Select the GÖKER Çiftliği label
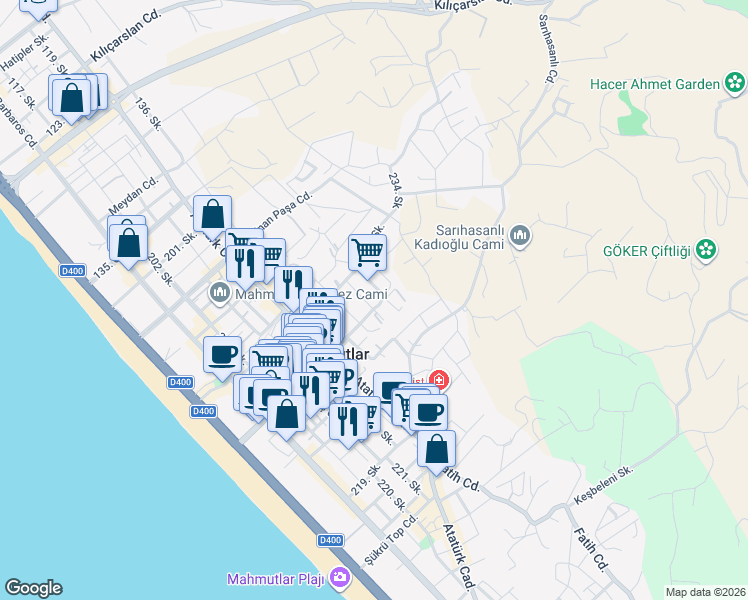The width and height of the screenshot is (748, 600). pos(647,251)
